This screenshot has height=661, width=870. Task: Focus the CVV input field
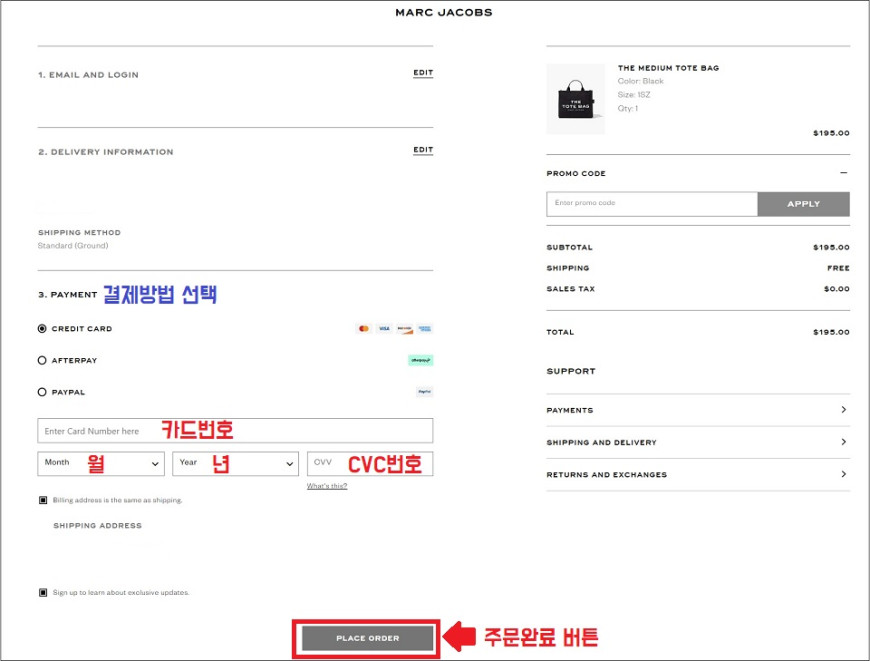point(370,463)
